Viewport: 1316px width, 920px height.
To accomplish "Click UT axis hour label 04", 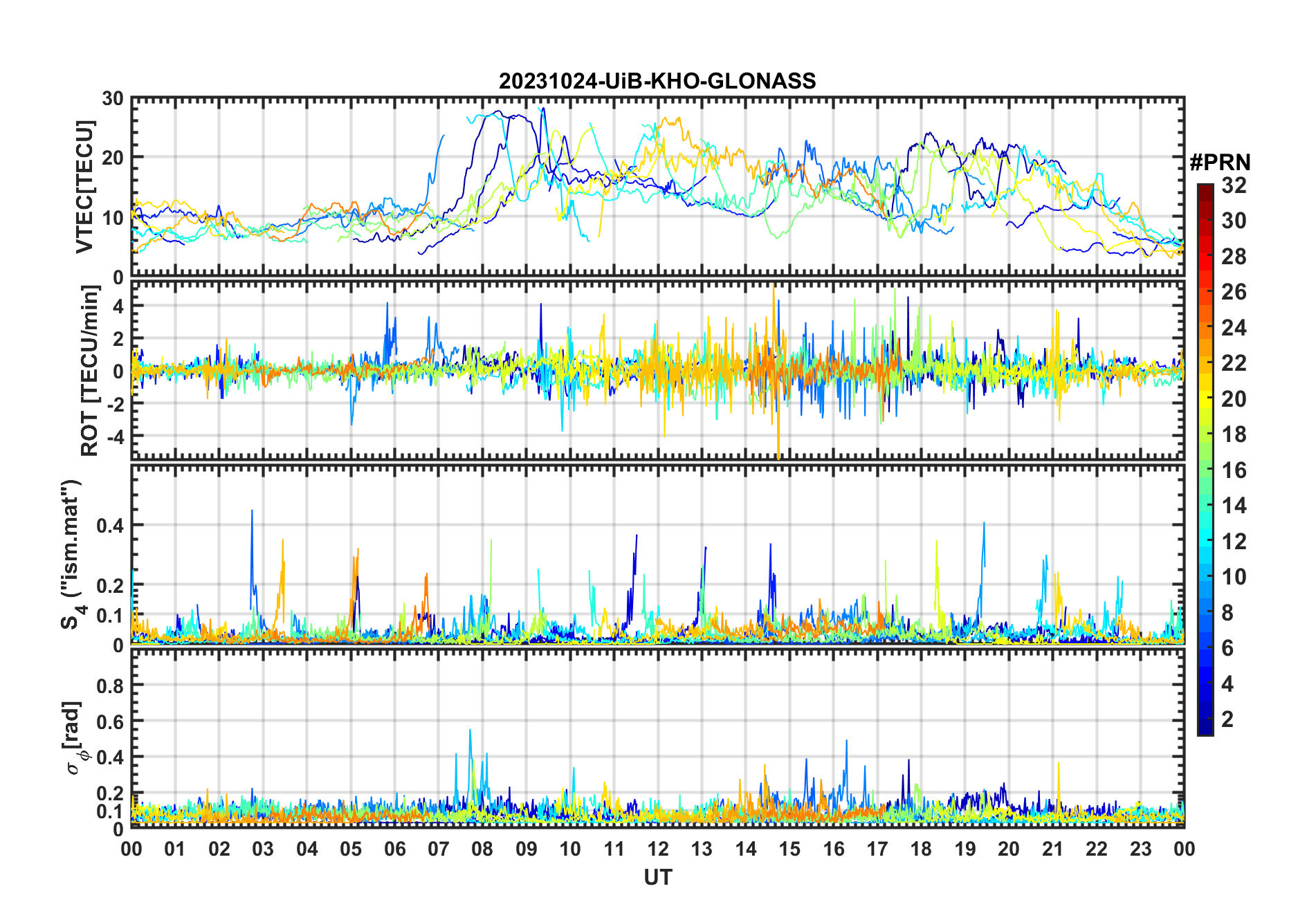I will [x=307, y=849].
